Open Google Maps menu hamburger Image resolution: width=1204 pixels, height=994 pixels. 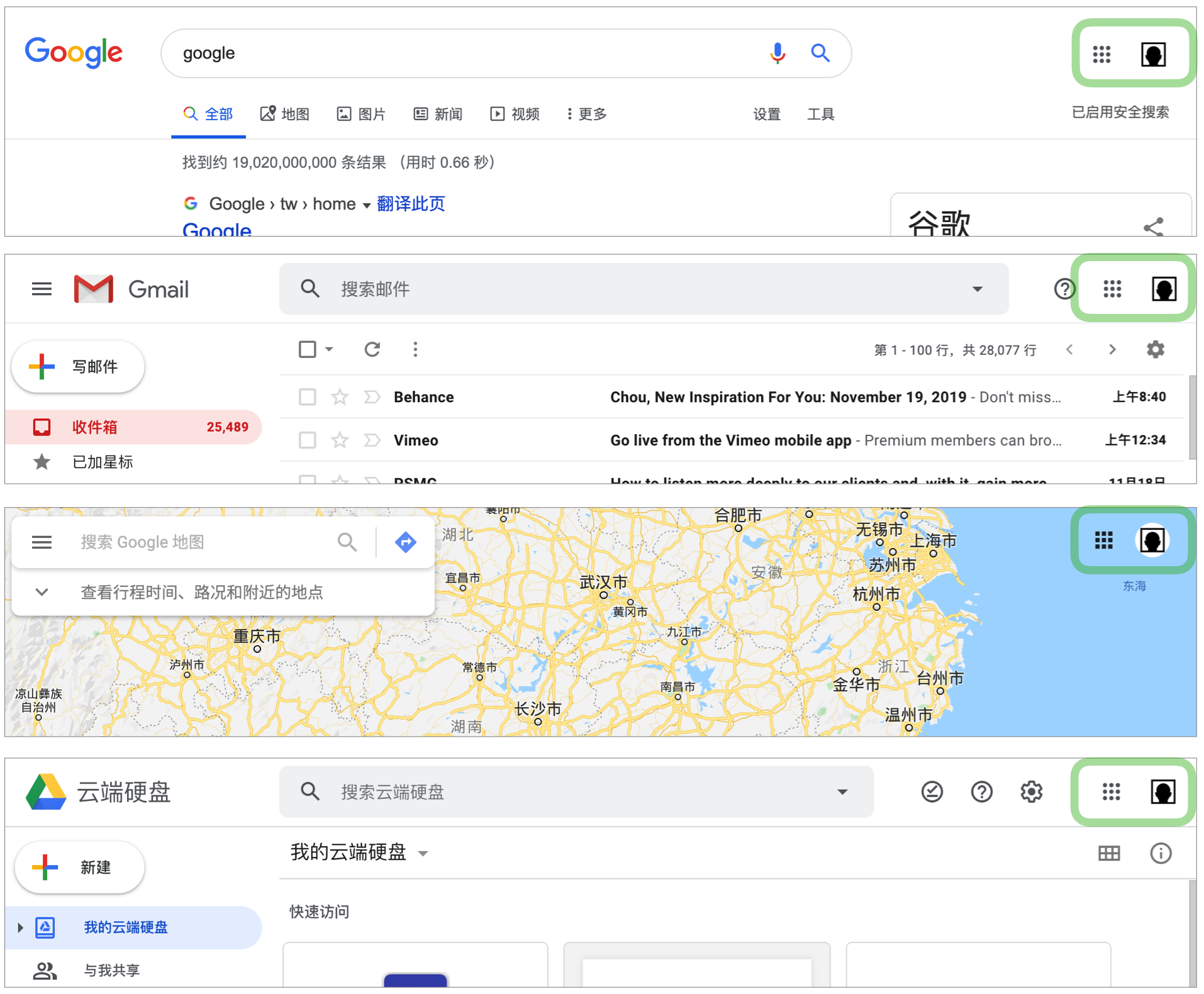pos(42,542)
